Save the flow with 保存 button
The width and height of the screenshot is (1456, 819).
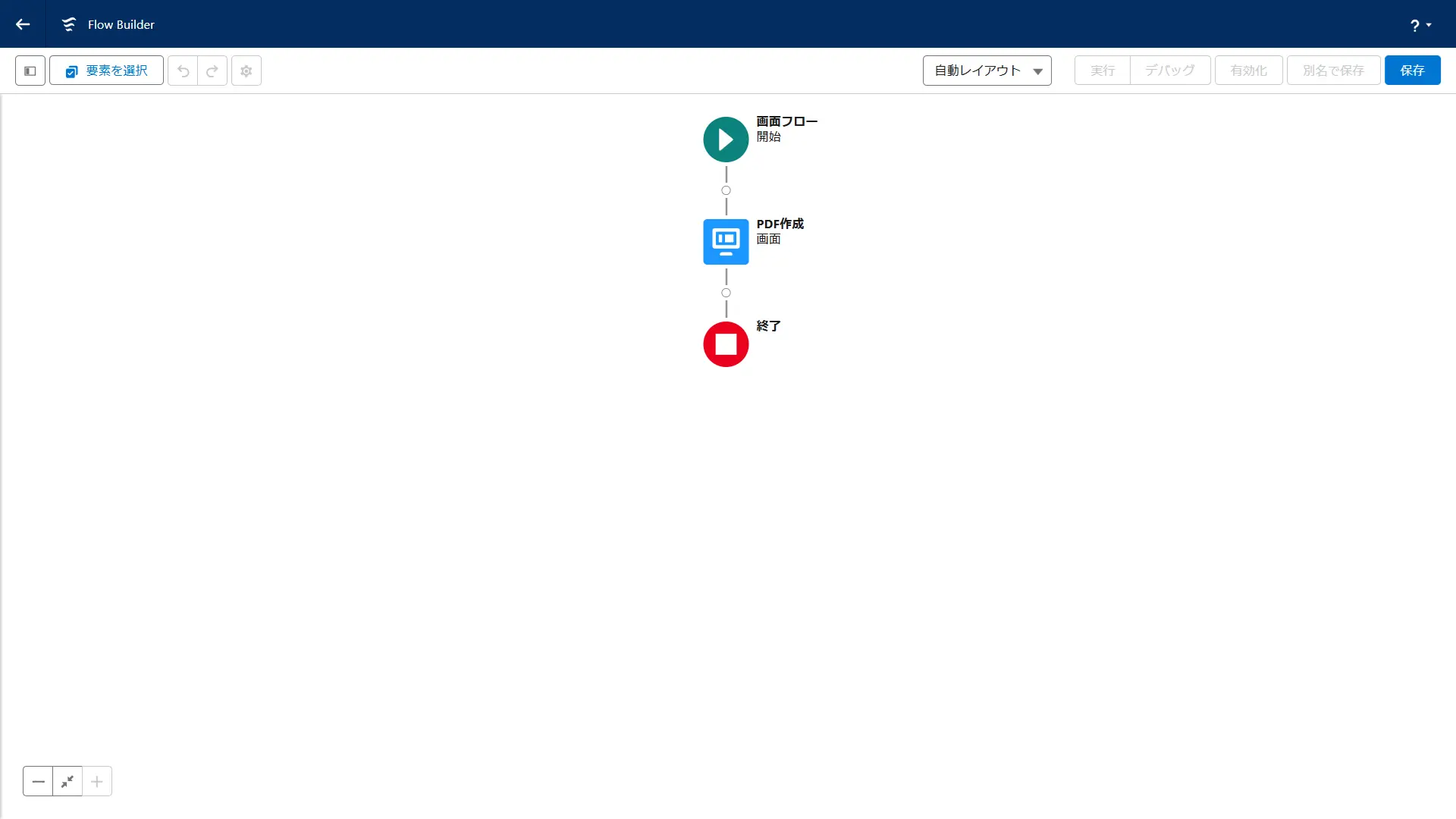coord(1412,71)
